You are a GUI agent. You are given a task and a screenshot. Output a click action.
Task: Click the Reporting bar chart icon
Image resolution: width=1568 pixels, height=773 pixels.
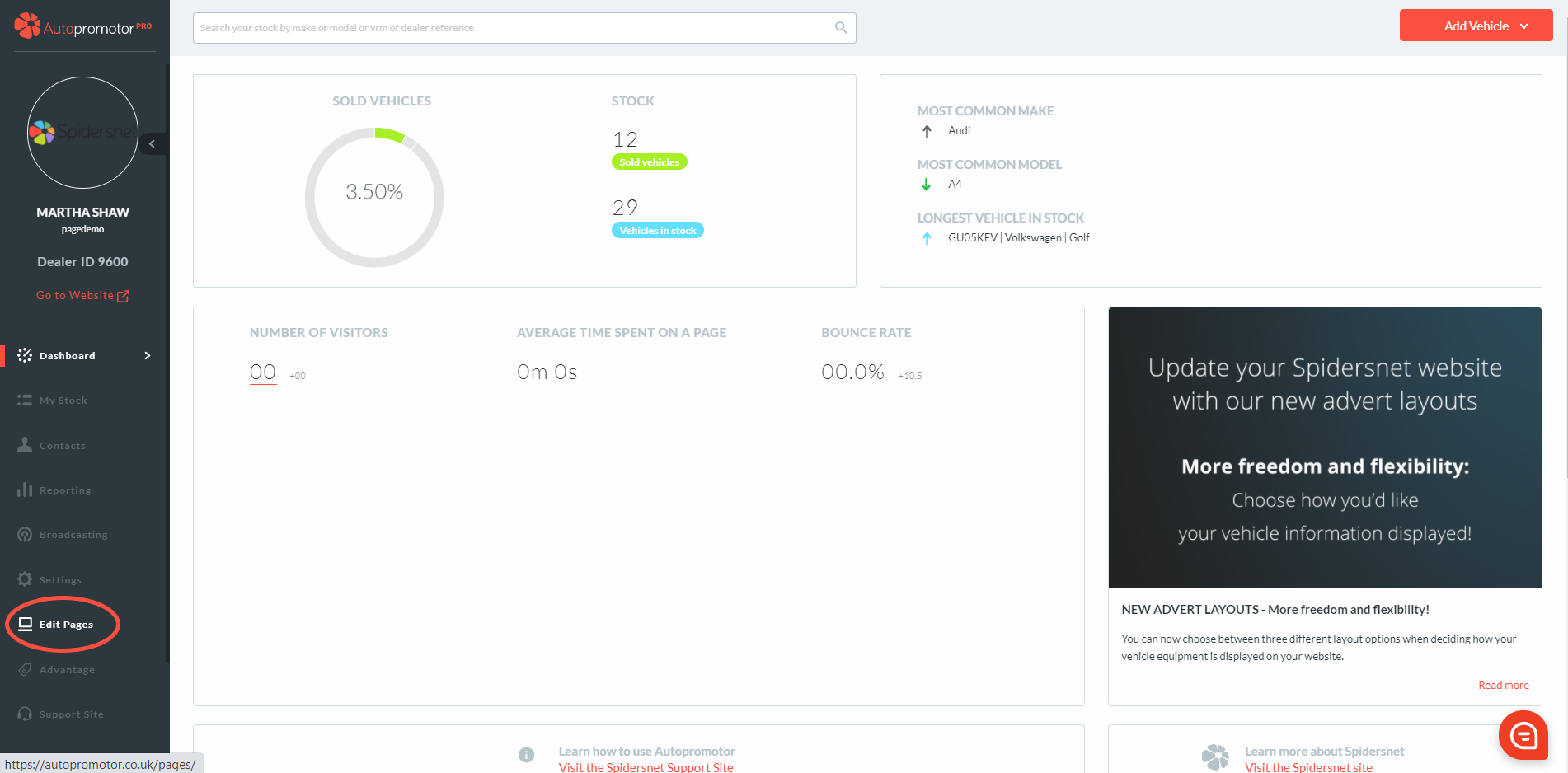(25, 490)
